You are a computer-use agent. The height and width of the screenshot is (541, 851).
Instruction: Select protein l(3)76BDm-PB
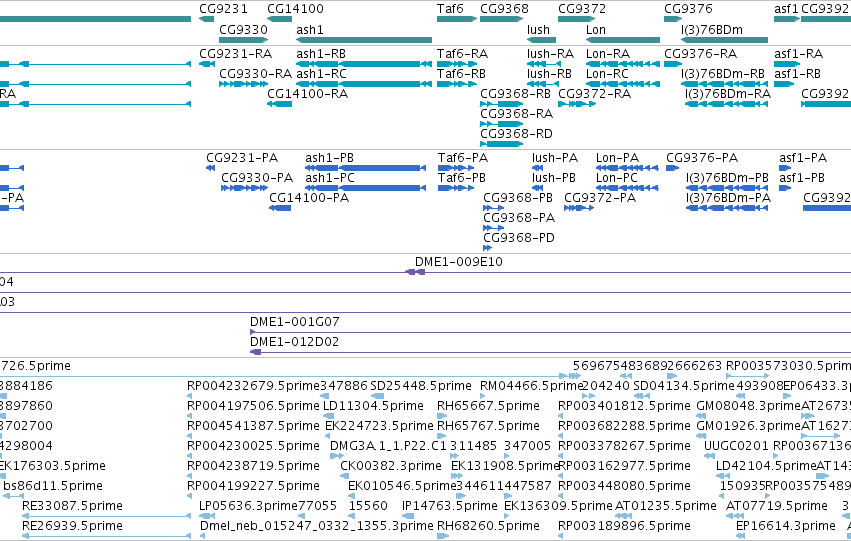(727, 188)
